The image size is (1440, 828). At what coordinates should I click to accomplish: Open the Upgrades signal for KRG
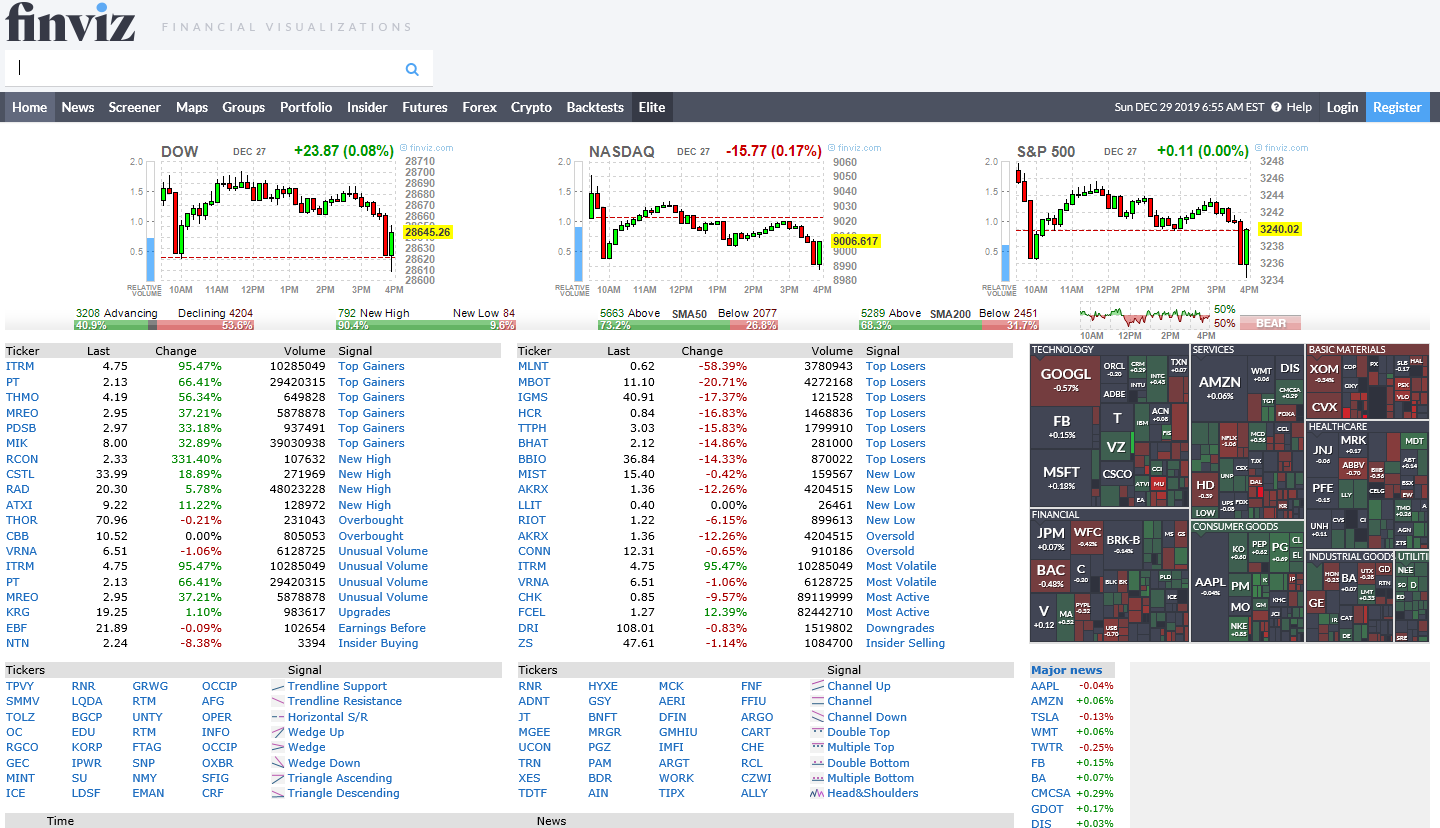[364, 612]
